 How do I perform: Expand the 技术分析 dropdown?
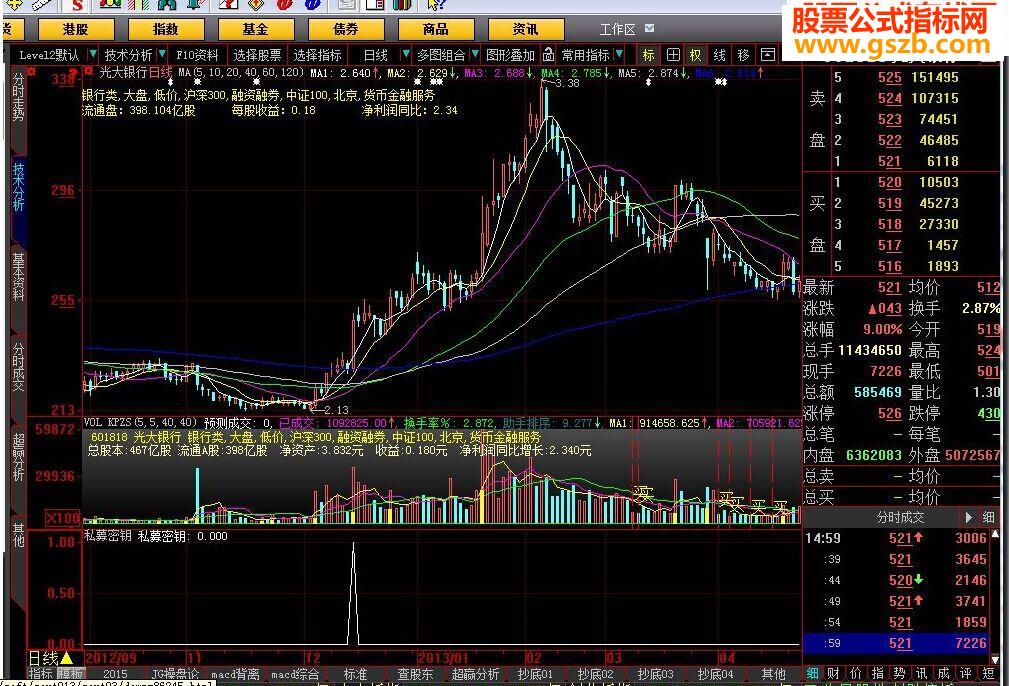click(x=164, y=55)
